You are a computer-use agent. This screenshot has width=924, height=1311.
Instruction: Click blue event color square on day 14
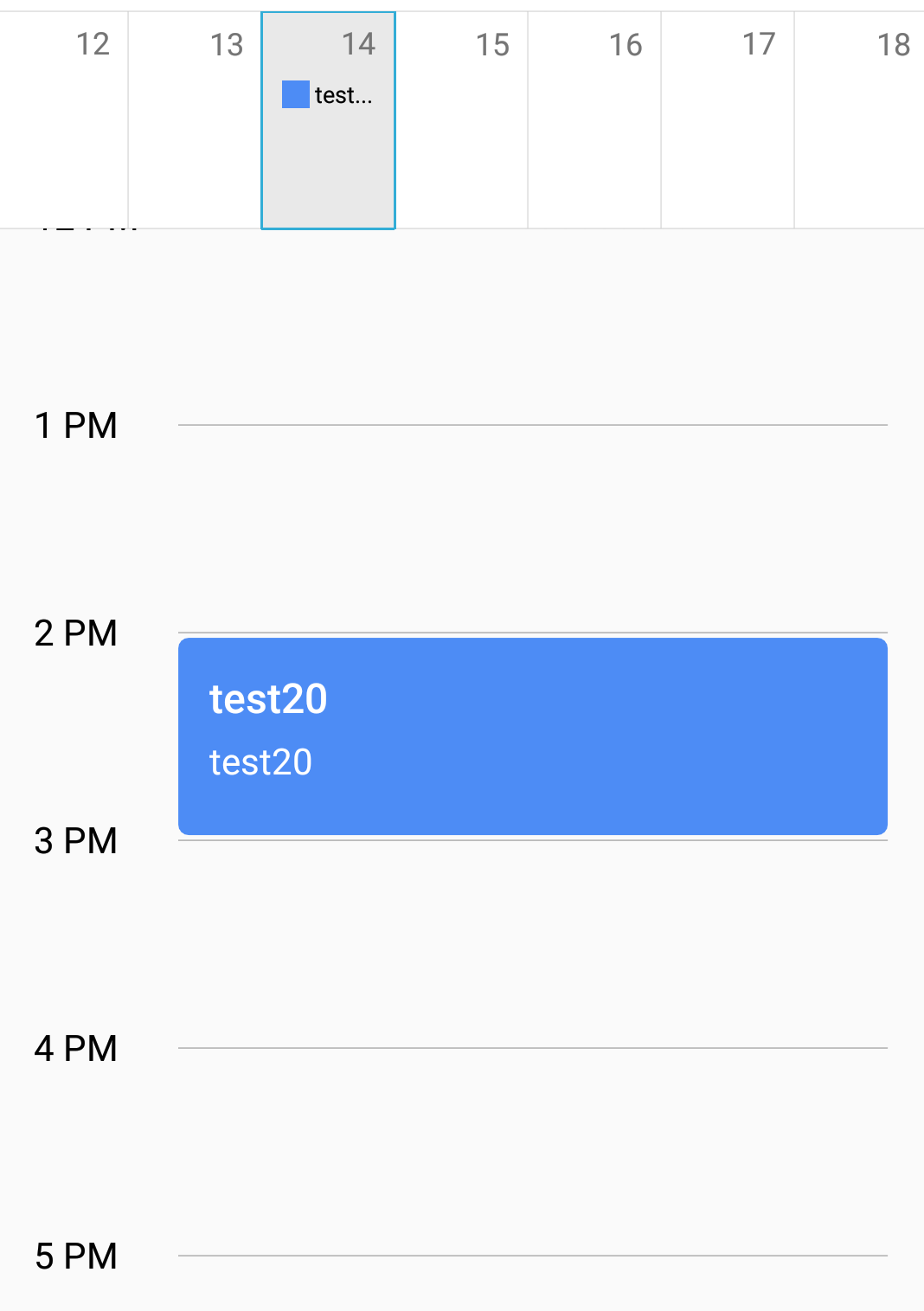(x=296, y=94)
